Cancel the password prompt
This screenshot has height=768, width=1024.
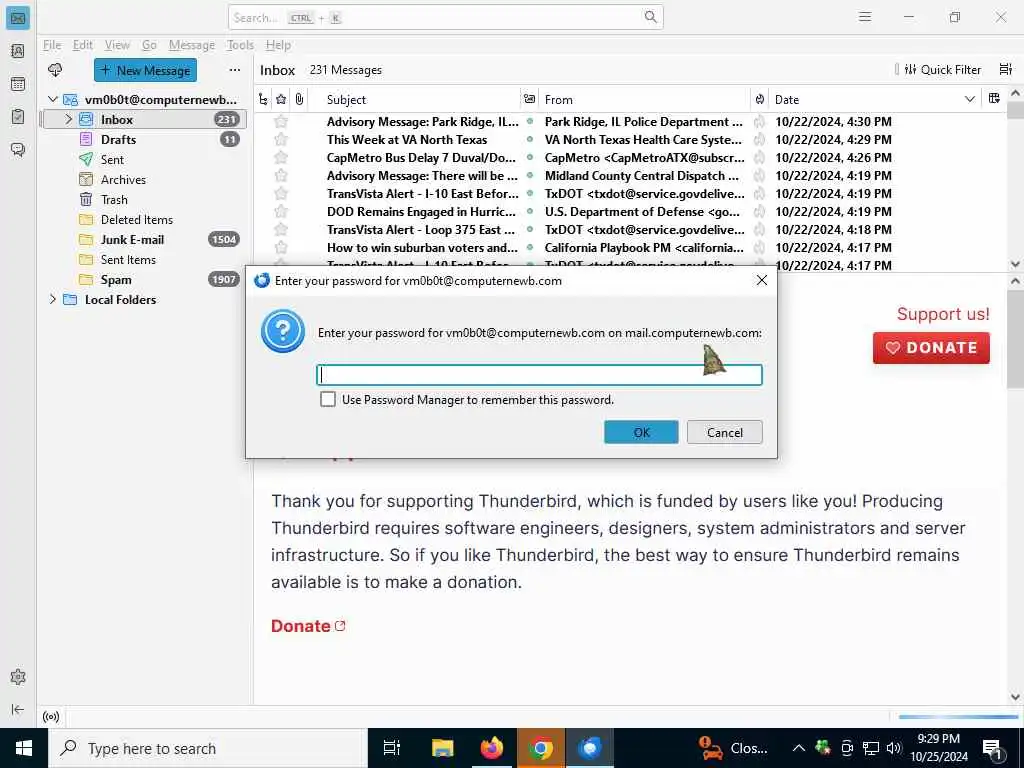click(x=724, y=432)
